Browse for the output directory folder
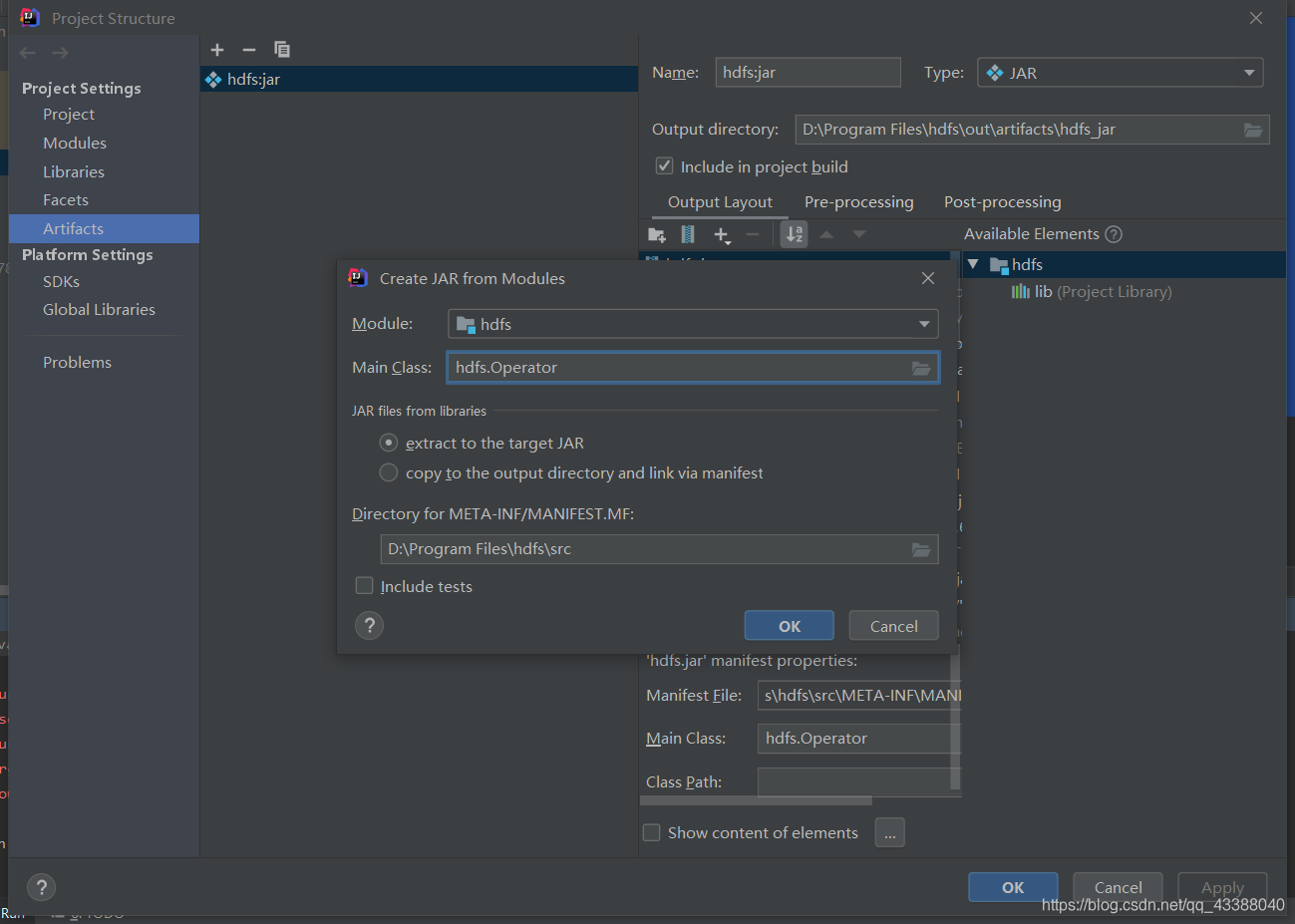Image resolution: width=1295 pixels, height=924 pixels. [1253, 130]
